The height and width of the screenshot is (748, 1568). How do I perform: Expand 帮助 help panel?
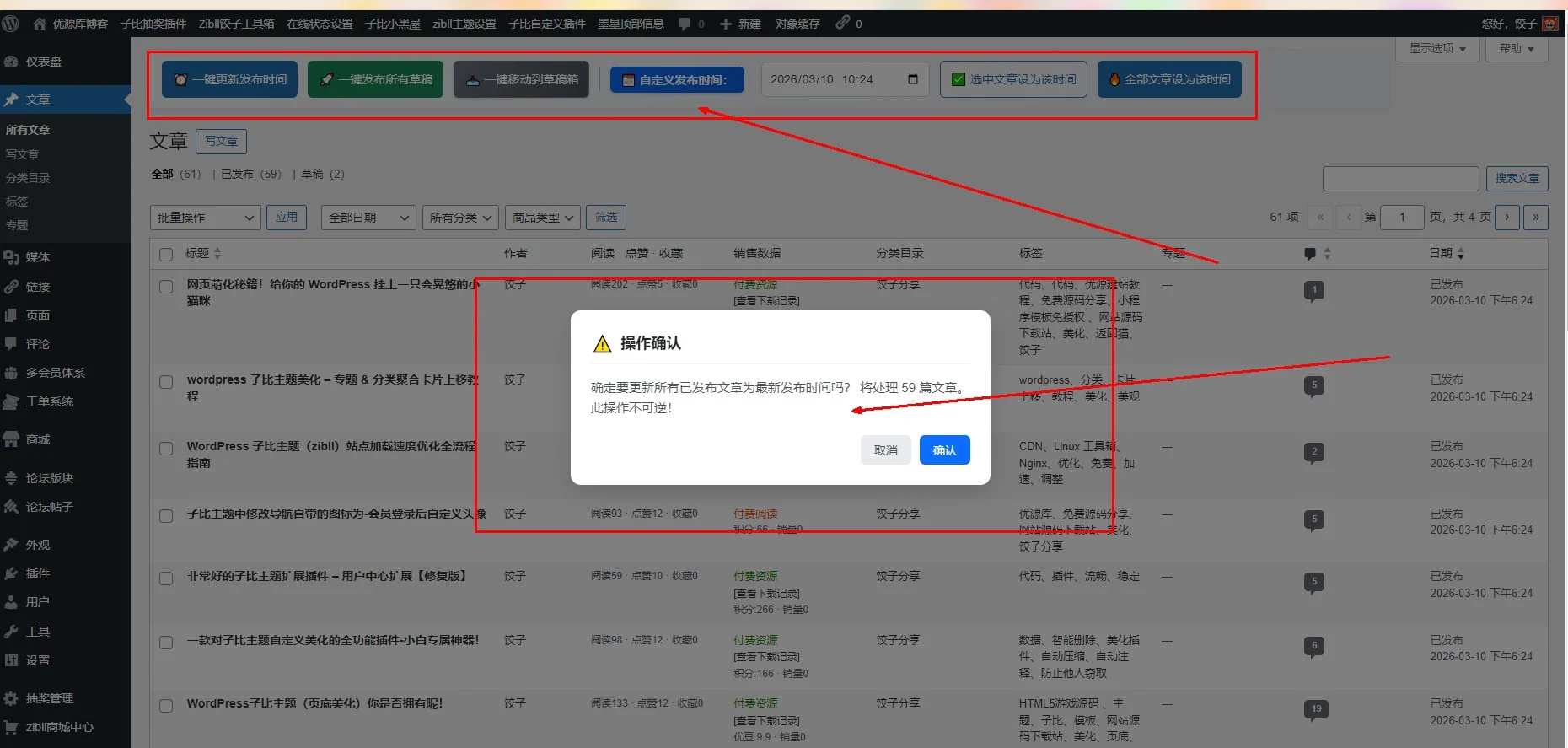tap(1517, 48)
